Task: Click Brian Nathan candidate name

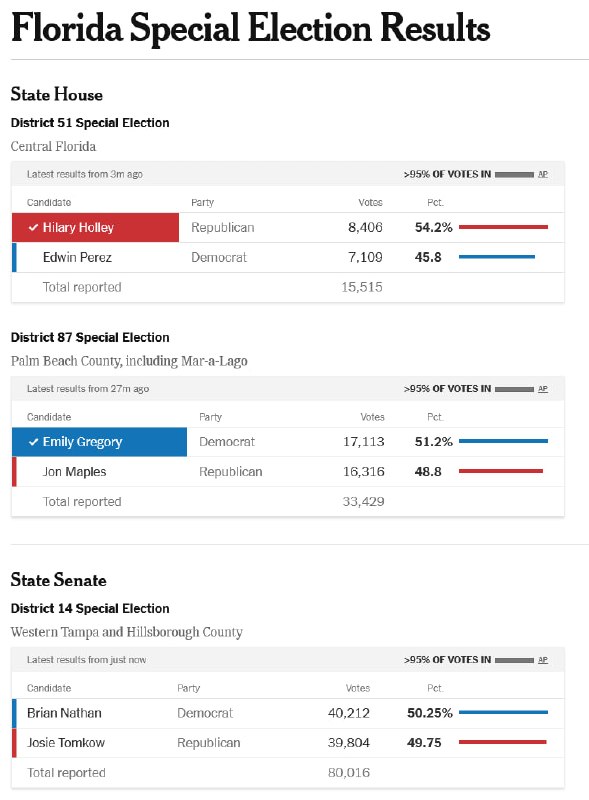Action: coord(64,713)
